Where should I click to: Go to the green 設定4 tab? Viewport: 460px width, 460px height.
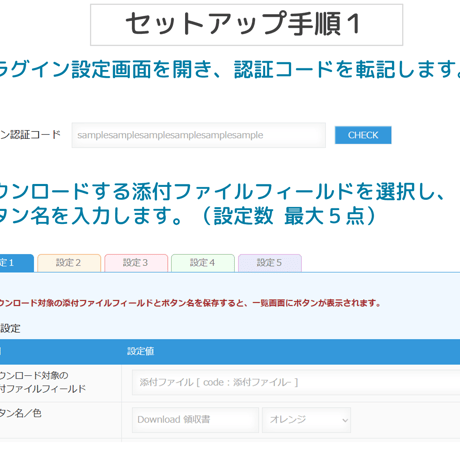point(203,263)
